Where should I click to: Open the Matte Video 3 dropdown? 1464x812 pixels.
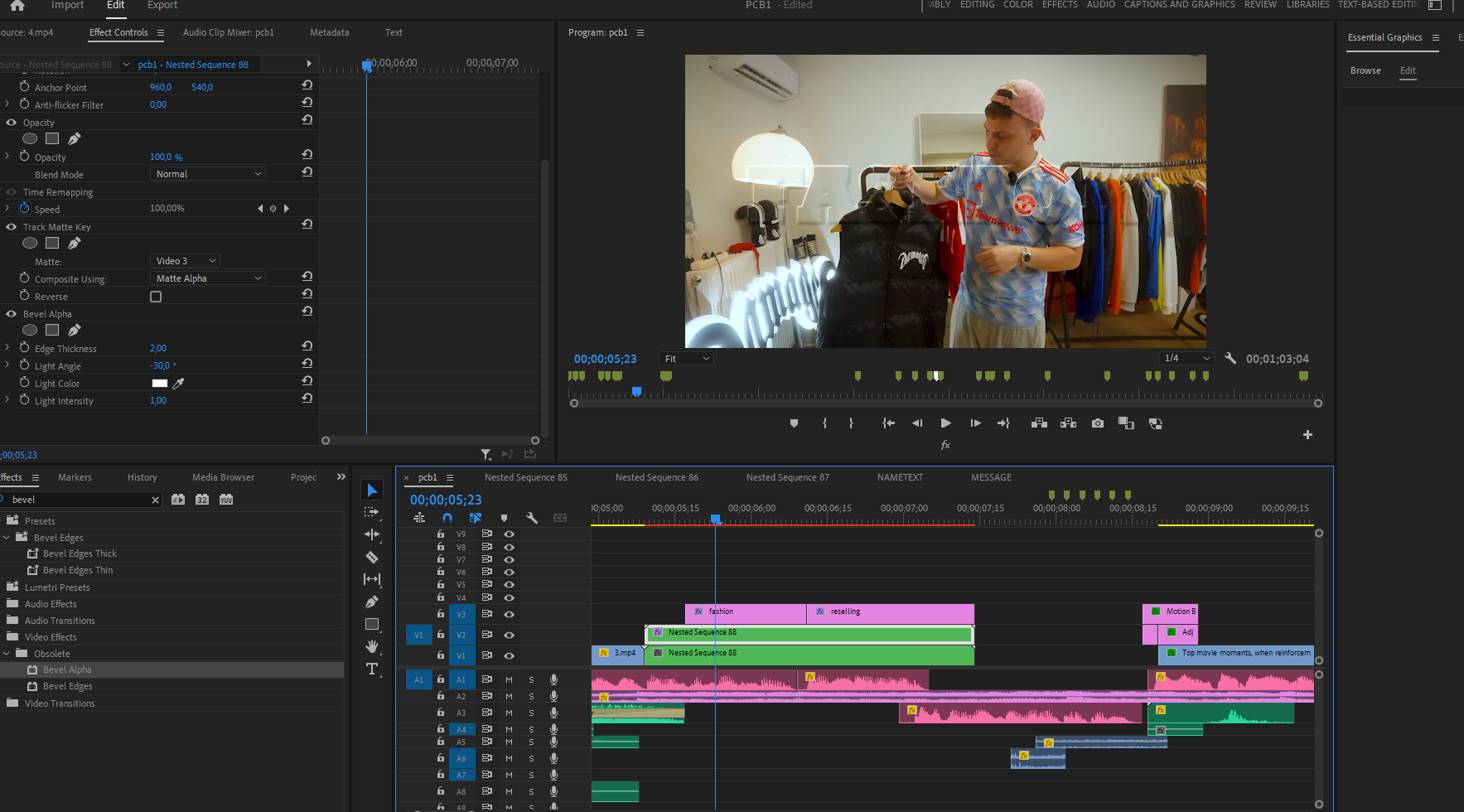185,261
